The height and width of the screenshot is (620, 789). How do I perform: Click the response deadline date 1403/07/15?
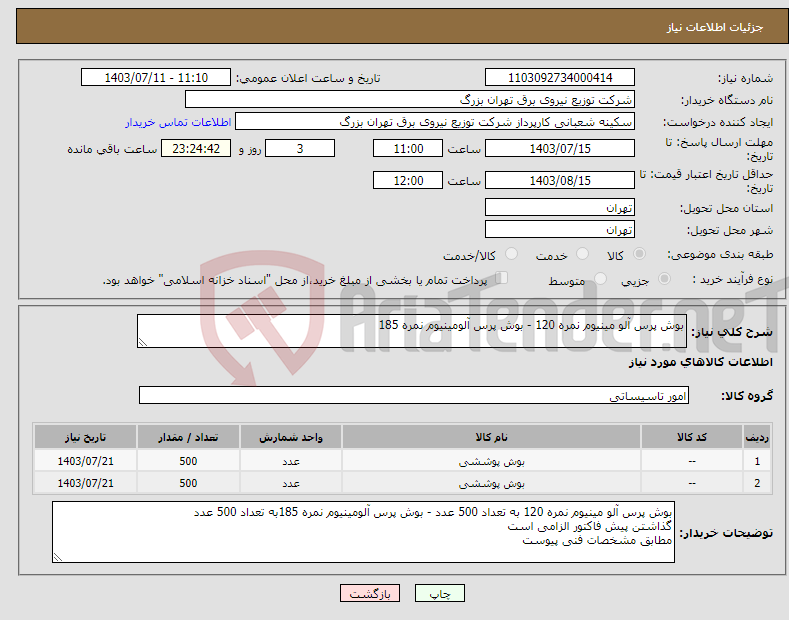(560, 148)
